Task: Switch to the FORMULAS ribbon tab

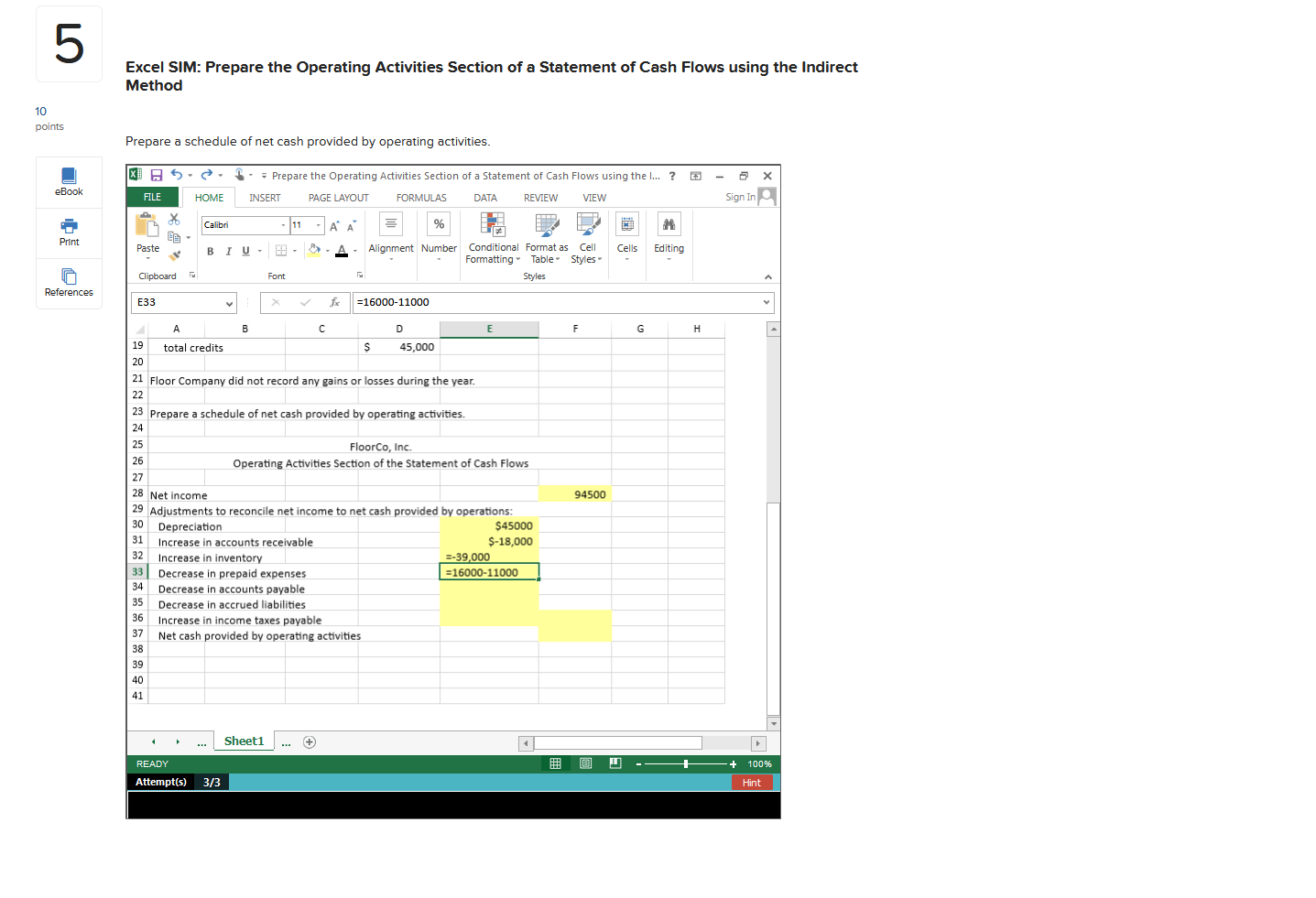Action: 420,197
